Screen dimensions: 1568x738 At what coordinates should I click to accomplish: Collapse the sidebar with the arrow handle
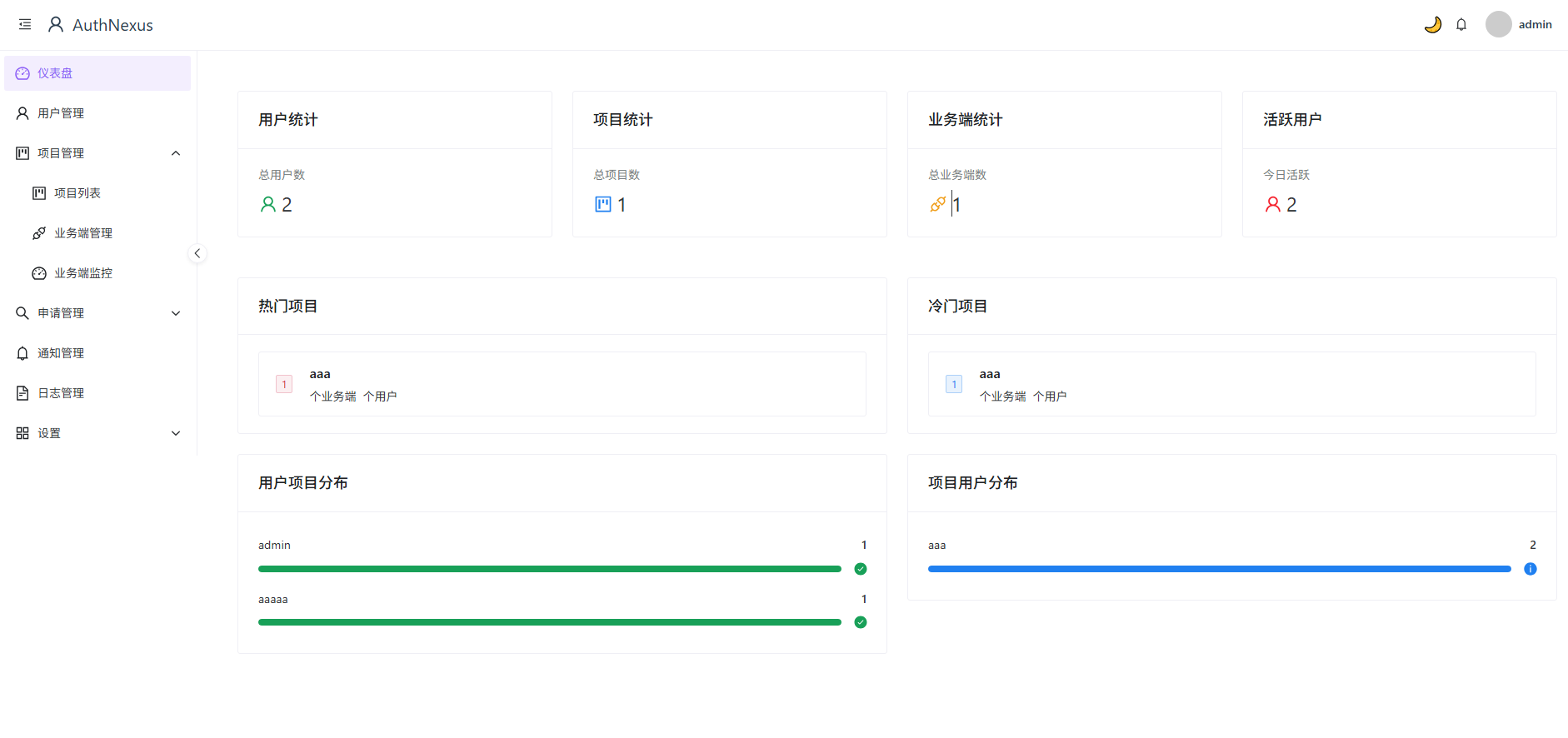(197, 253)
